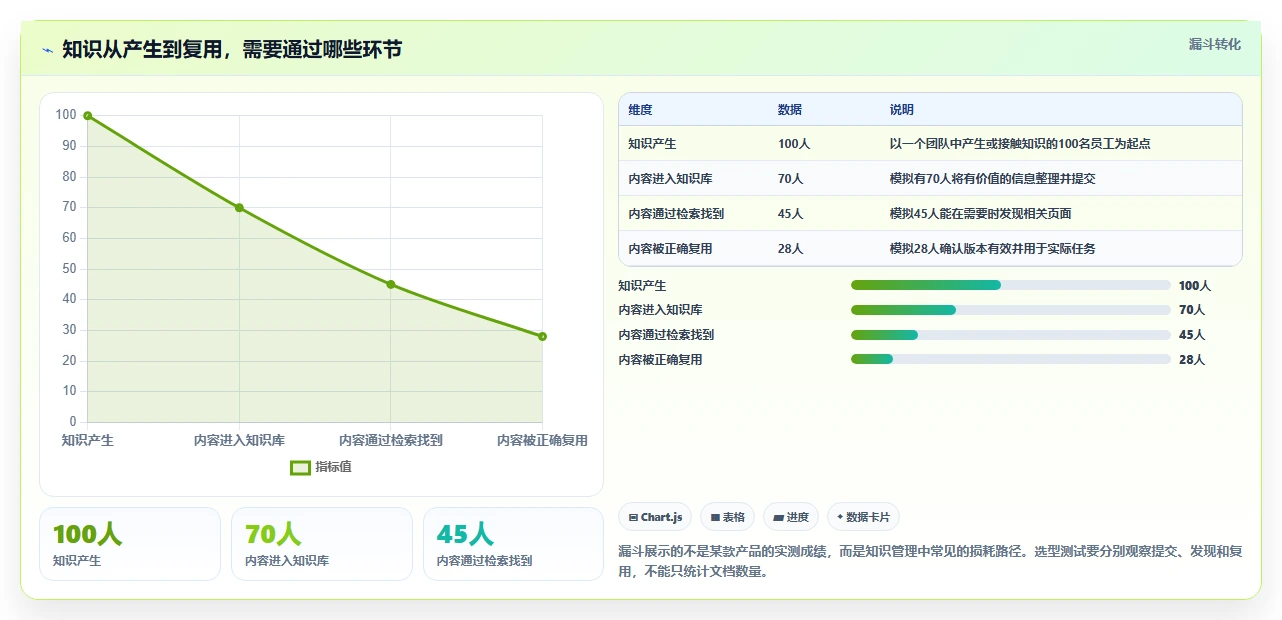The image size is (1282, 620).
Task: Click the y-axis tick labeled 100
Action: tap(66, 115)
